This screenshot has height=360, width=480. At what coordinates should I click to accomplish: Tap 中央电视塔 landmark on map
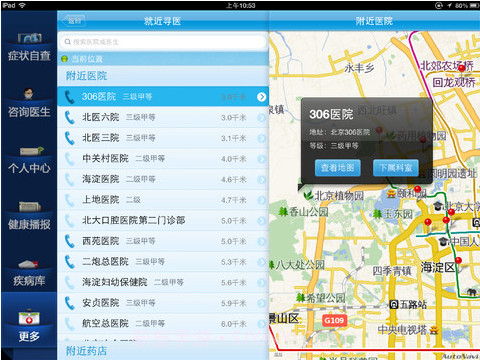click(407, 330)
